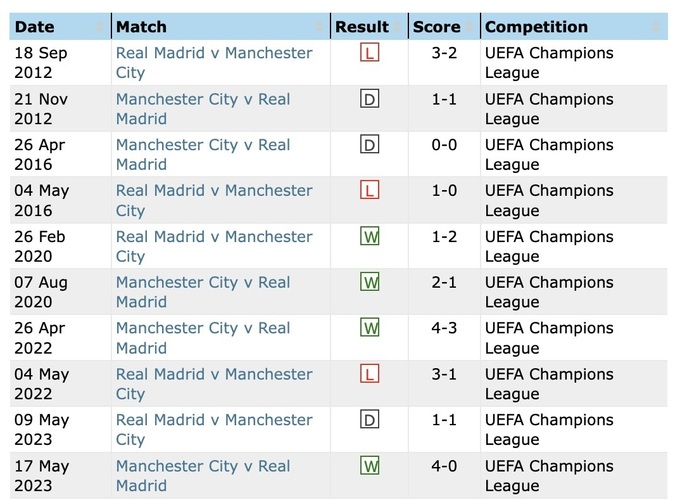Viewport: 680px width, 500px height.
Task: Click the loss icon for 04 May 2022
Action: [x=370, y=374]
